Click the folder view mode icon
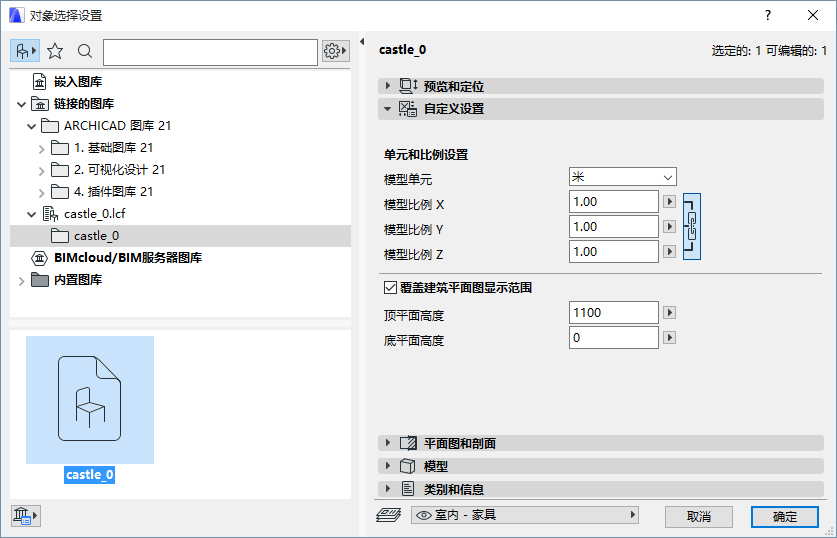 pos(24,51)
